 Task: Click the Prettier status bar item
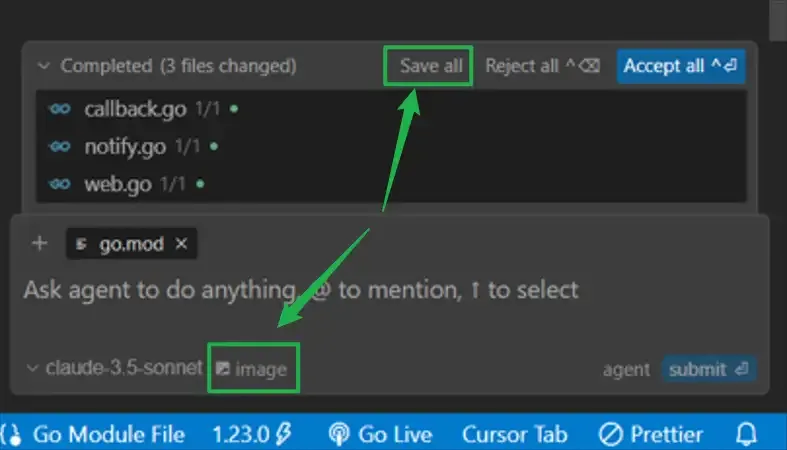tap(650, 434)
